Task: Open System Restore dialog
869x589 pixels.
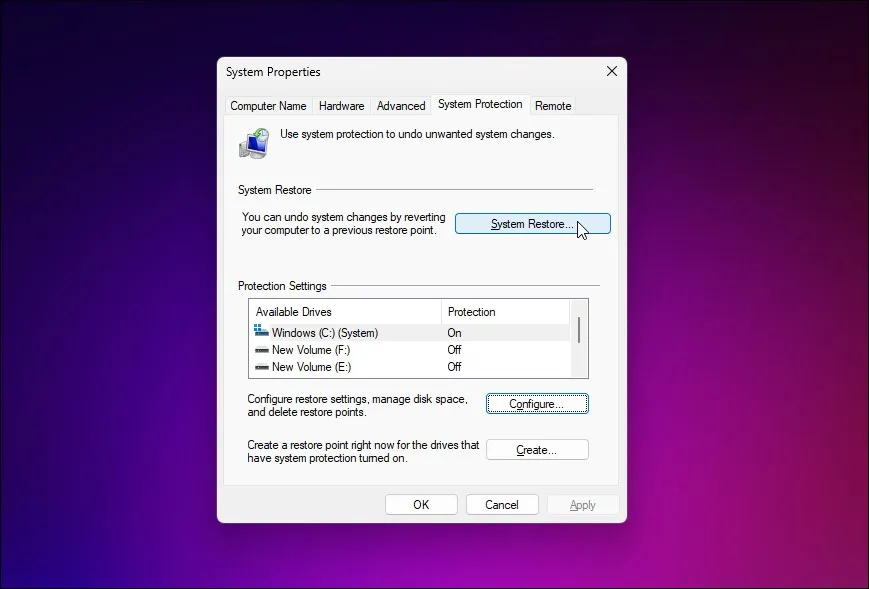Action: [x=532, y=223]
